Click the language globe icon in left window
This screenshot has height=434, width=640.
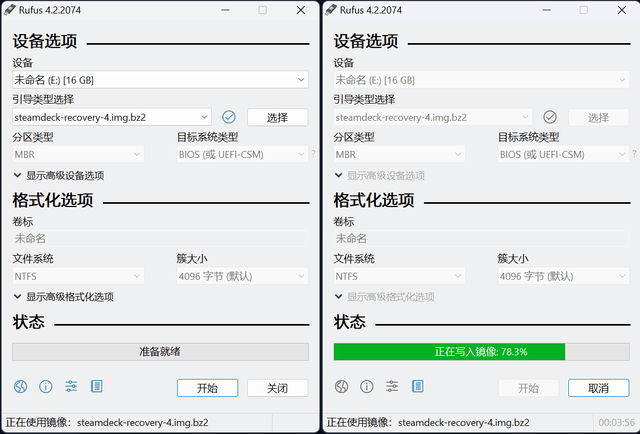tap(20, 387)
